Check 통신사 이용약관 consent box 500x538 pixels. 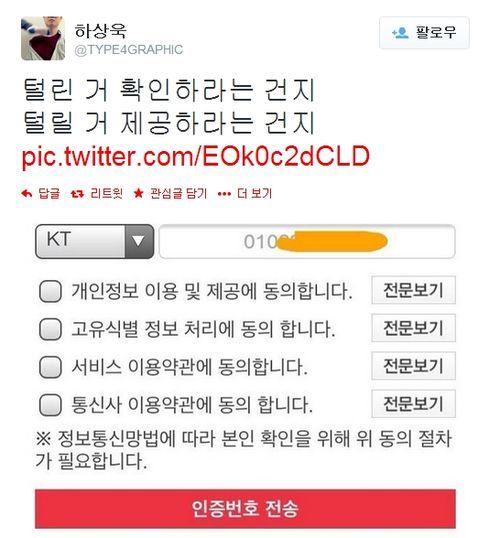[50, 405]
